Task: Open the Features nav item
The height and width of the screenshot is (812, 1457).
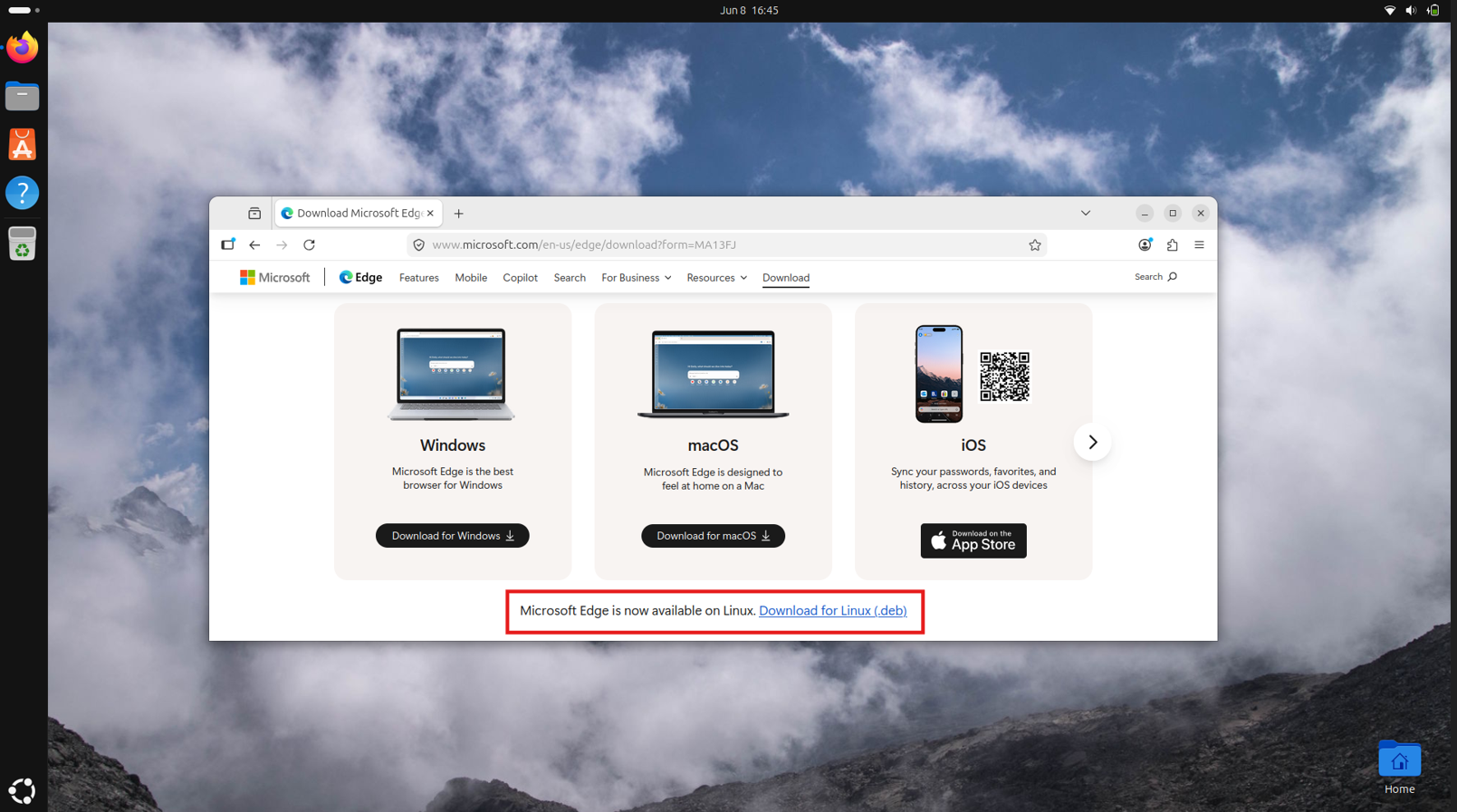Action: pos(418,278)
